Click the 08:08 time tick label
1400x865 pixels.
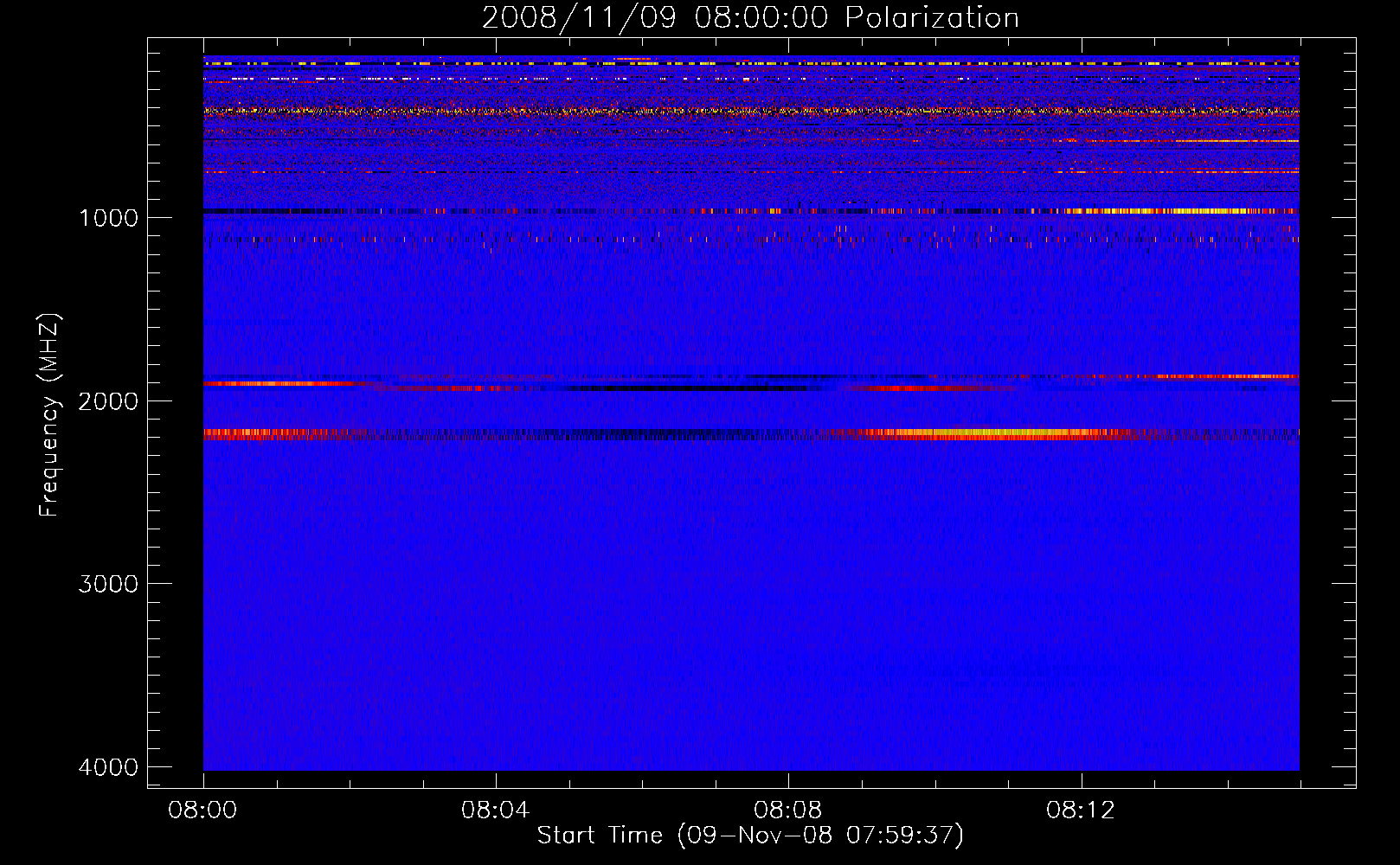[x=788, y=811]
